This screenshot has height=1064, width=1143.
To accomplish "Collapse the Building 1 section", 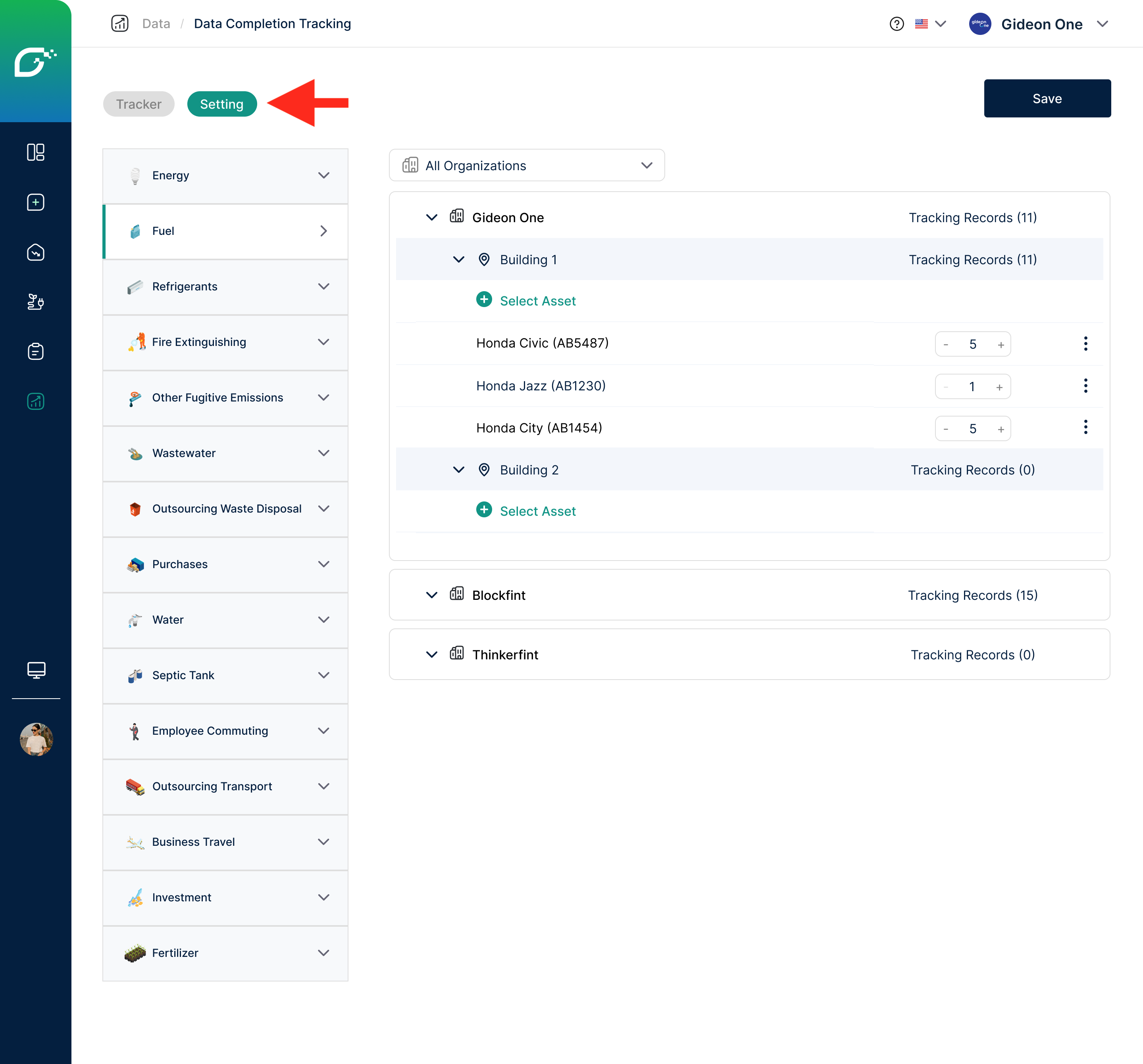I will tap(458, 260).
